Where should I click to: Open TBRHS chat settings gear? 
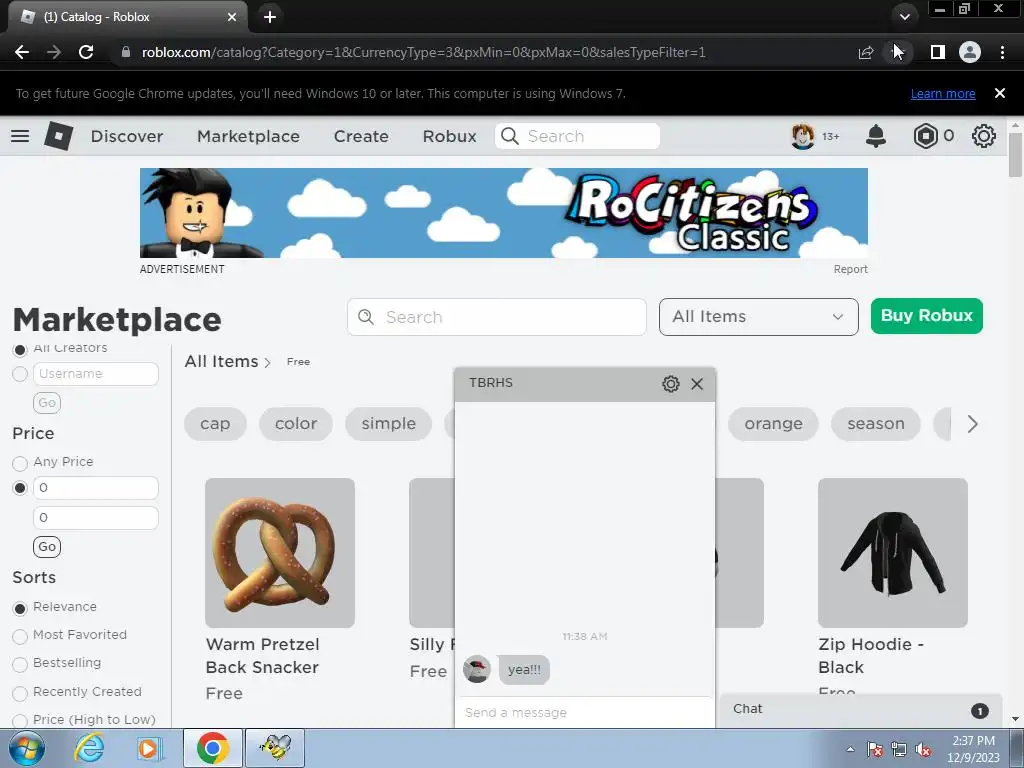671,384
